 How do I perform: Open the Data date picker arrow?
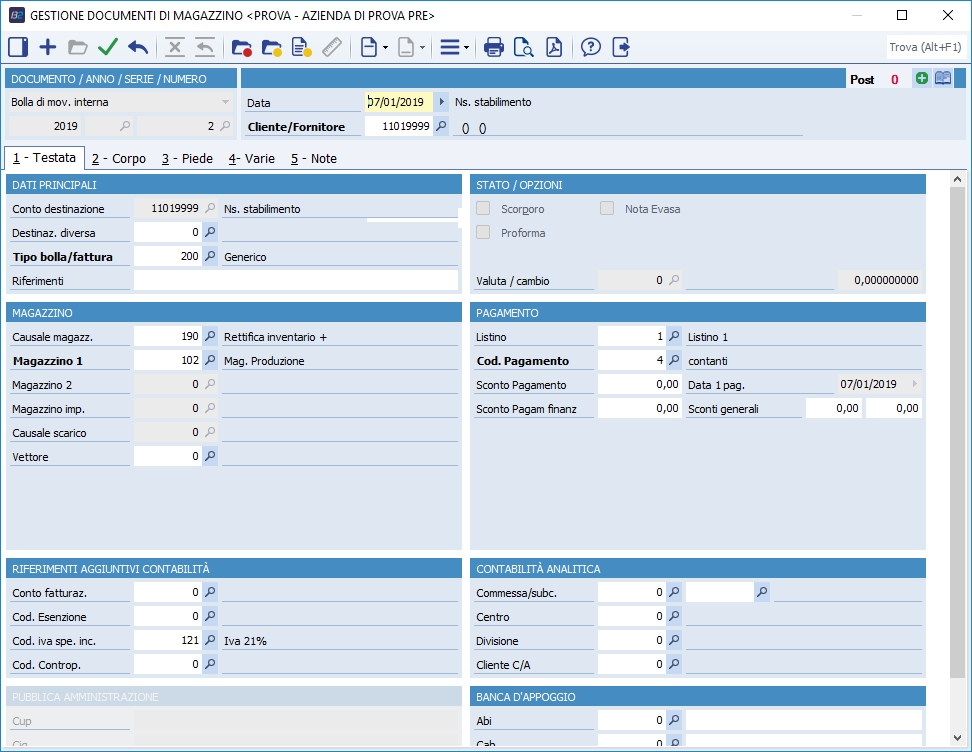click(x=441, y=102)
